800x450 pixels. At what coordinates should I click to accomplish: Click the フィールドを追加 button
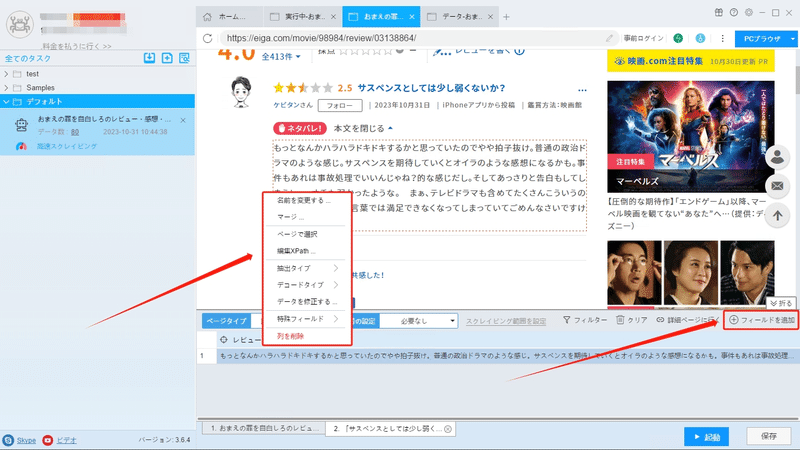point(761,320)
